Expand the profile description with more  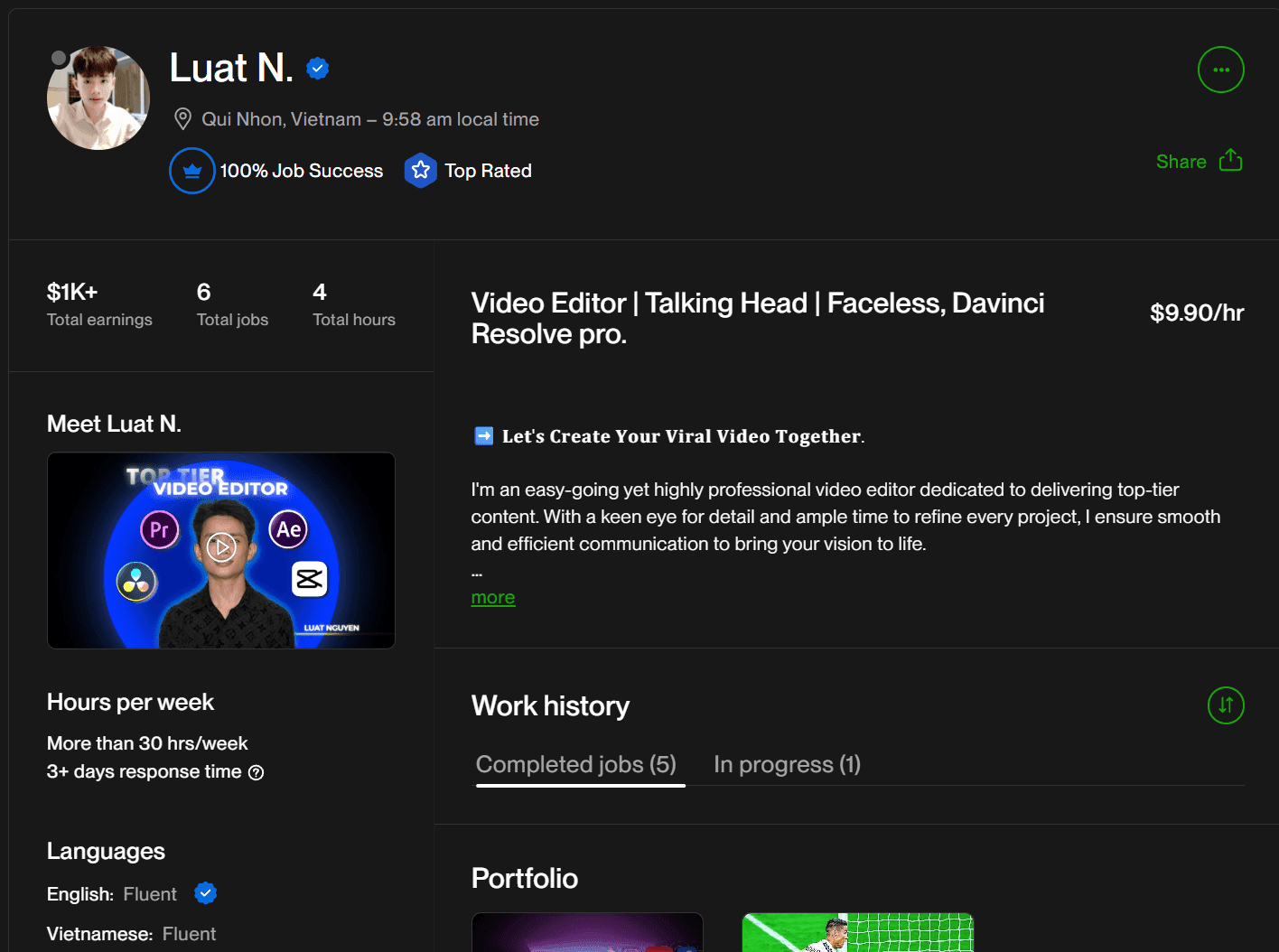click(493, 598)
